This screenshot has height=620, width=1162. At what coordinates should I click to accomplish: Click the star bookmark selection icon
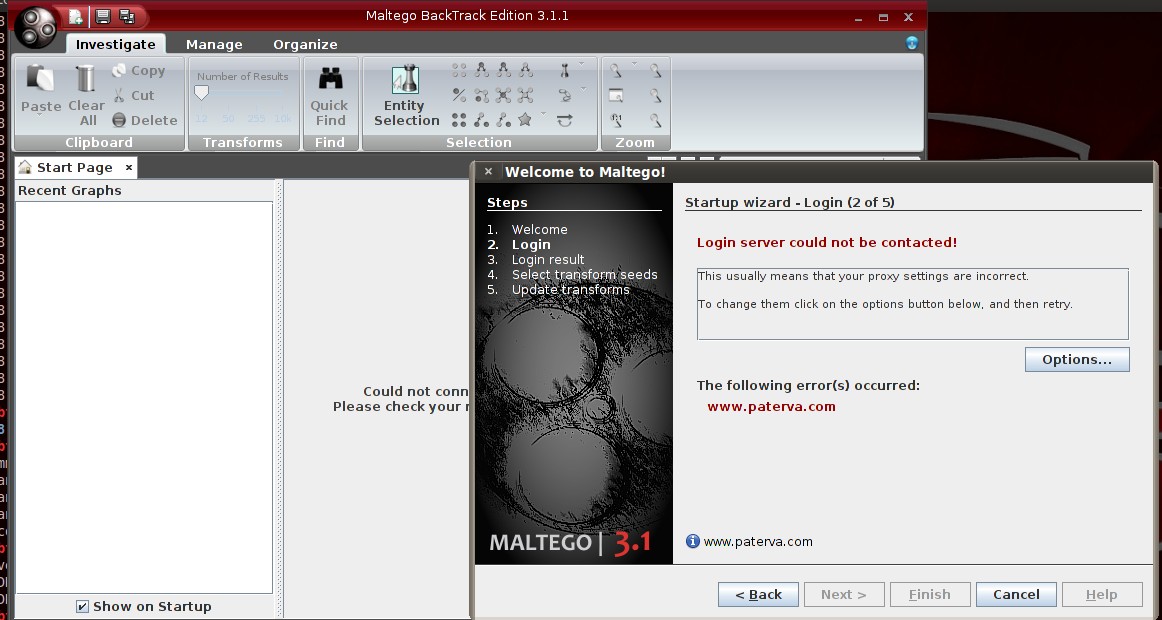coord(525,119)
